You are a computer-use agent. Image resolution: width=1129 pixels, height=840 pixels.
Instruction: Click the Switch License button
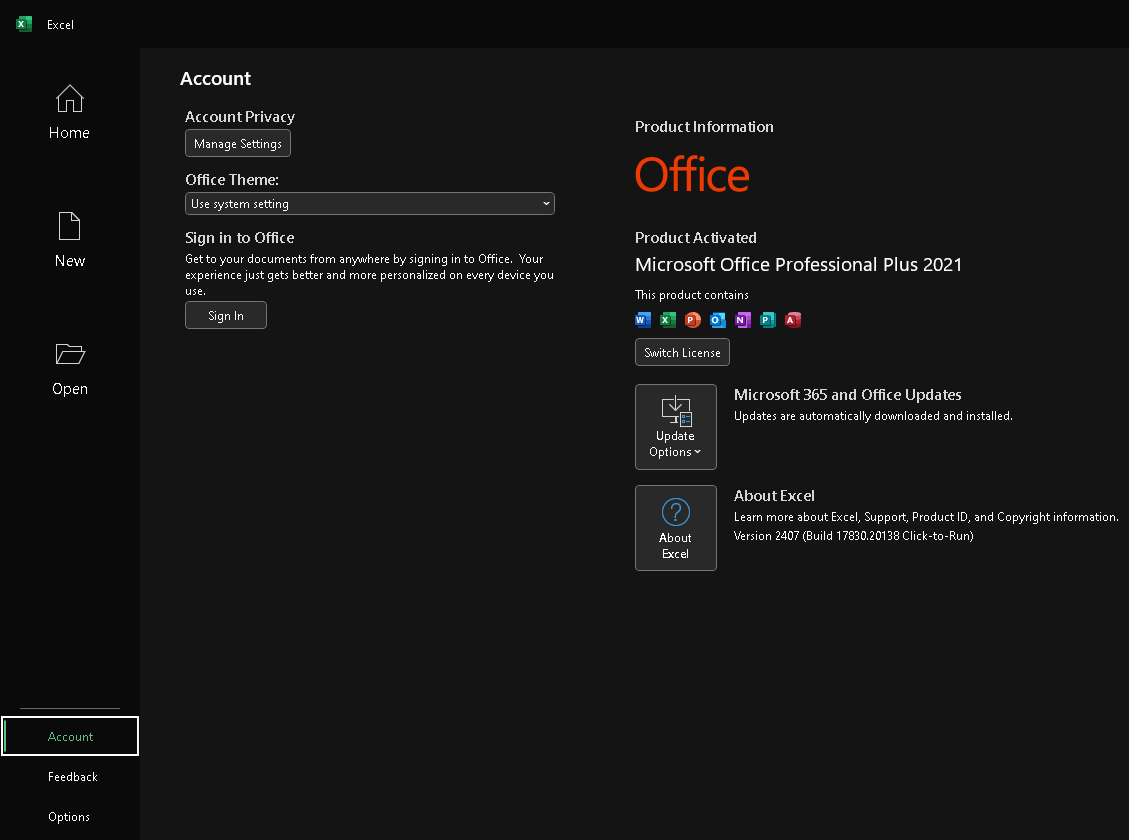682,352
